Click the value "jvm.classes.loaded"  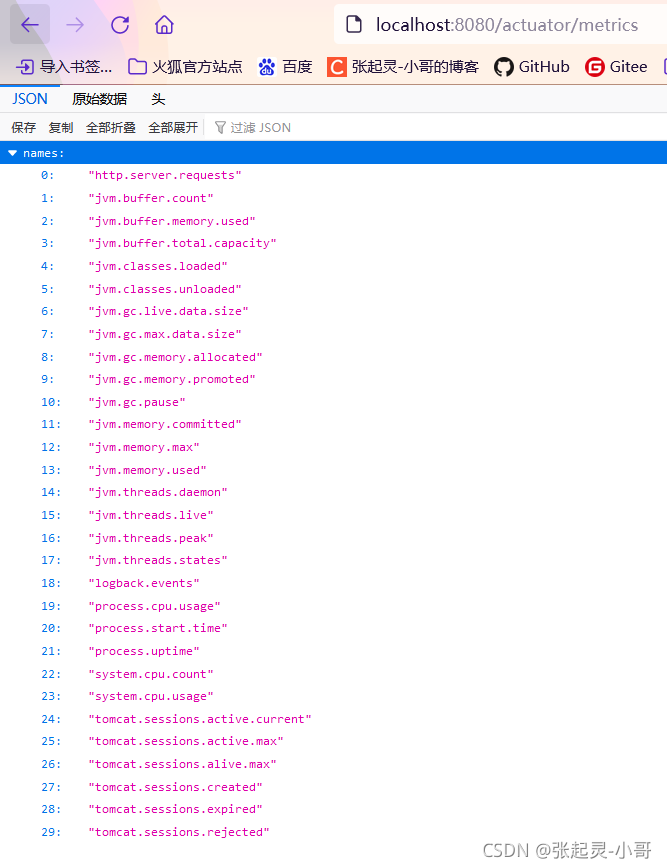158,266
